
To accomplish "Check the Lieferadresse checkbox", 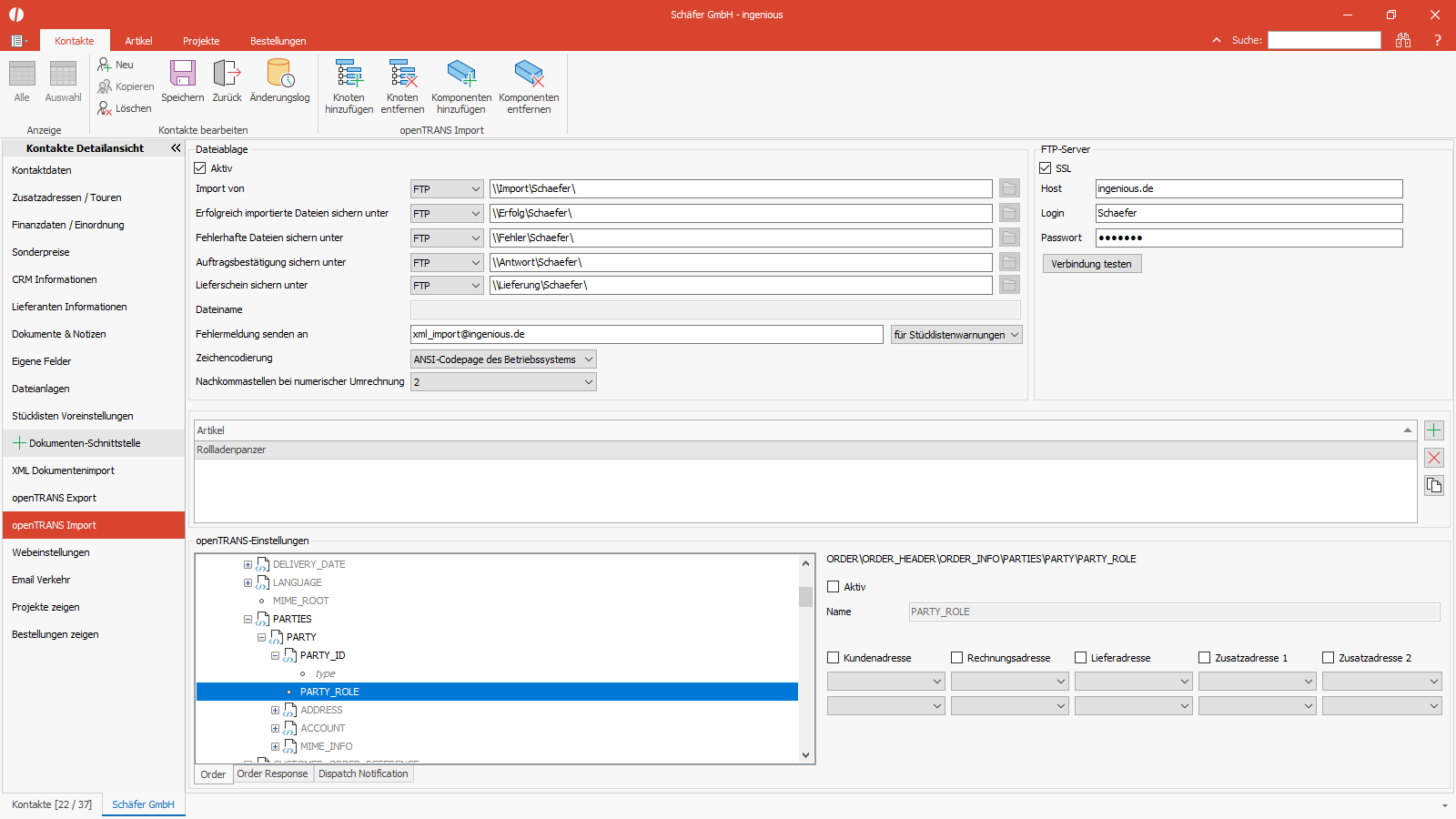I will [x=1080, y=658].
